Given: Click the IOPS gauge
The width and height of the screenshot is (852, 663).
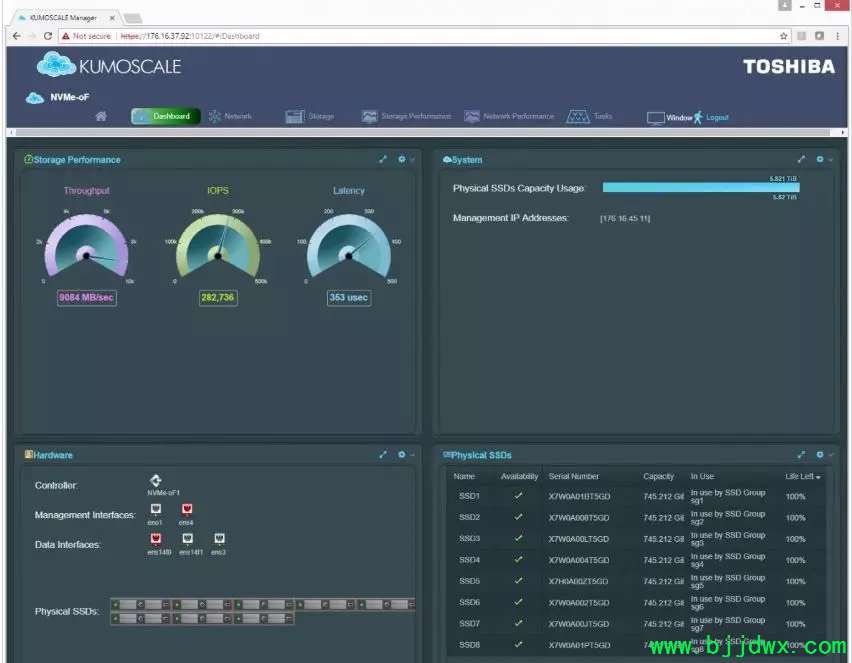Looking at the screenshot, I should point(217,247).
